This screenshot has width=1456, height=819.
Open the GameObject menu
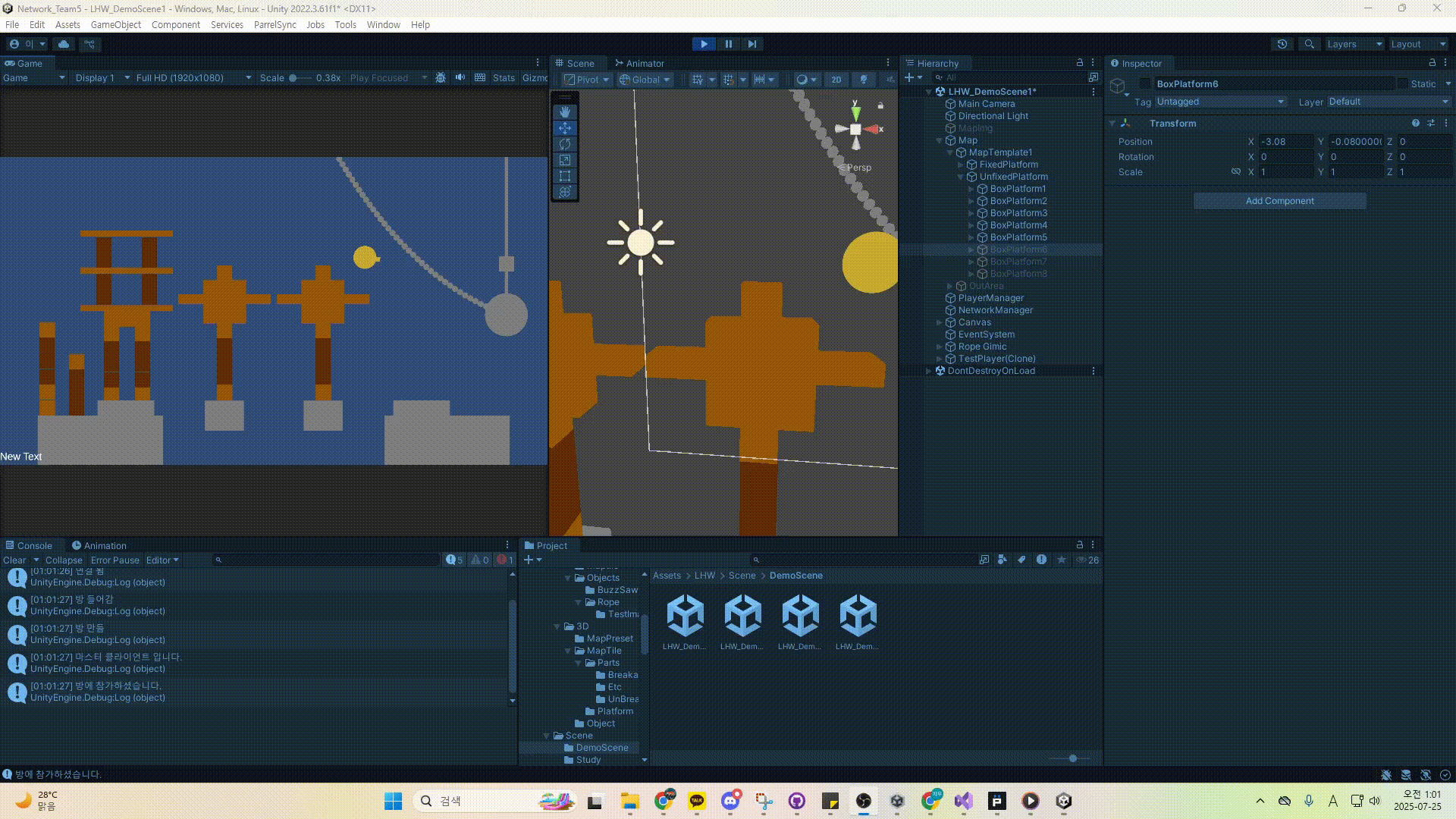click(x=115, y=24)
